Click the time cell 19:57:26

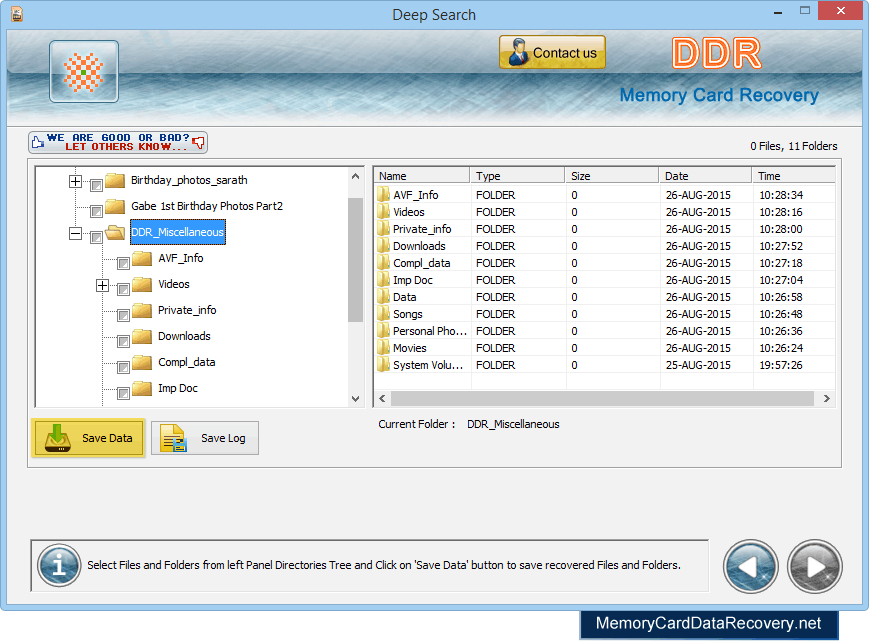click(780, 365)
